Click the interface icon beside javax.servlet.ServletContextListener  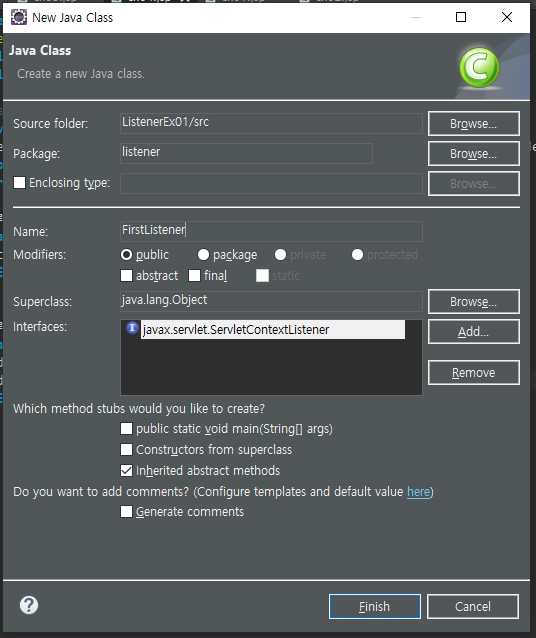point(132,328)
